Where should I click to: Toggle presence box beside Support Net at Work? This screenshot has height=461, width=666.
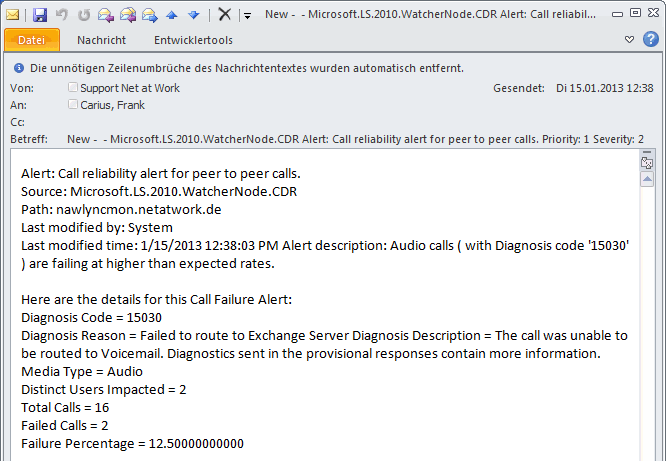73,87
